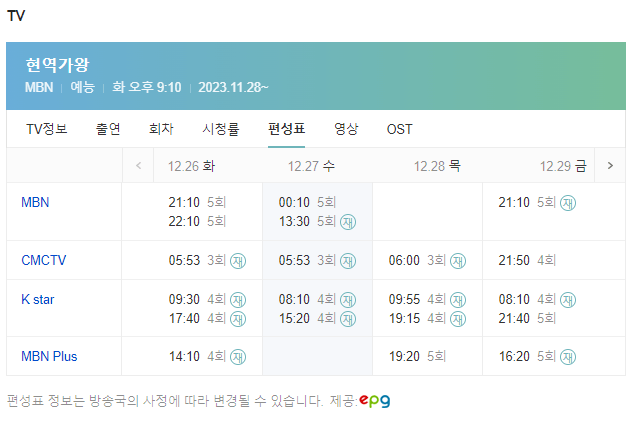Click rerun badge beside K star 09:55

(x=458, y=300)
